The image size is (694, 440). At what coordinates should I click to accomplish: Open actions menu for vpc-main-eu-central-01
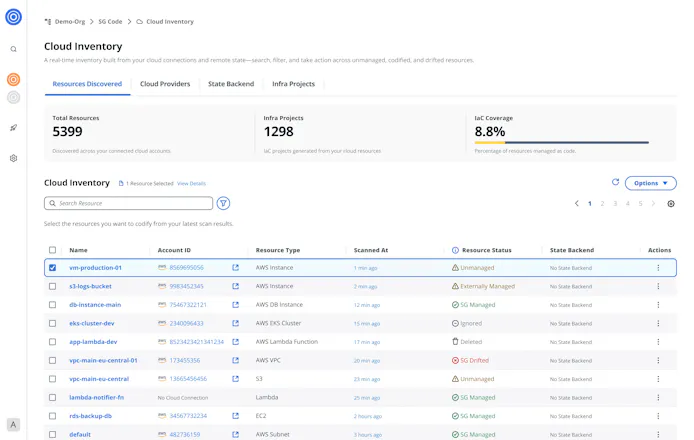(658, 360)
